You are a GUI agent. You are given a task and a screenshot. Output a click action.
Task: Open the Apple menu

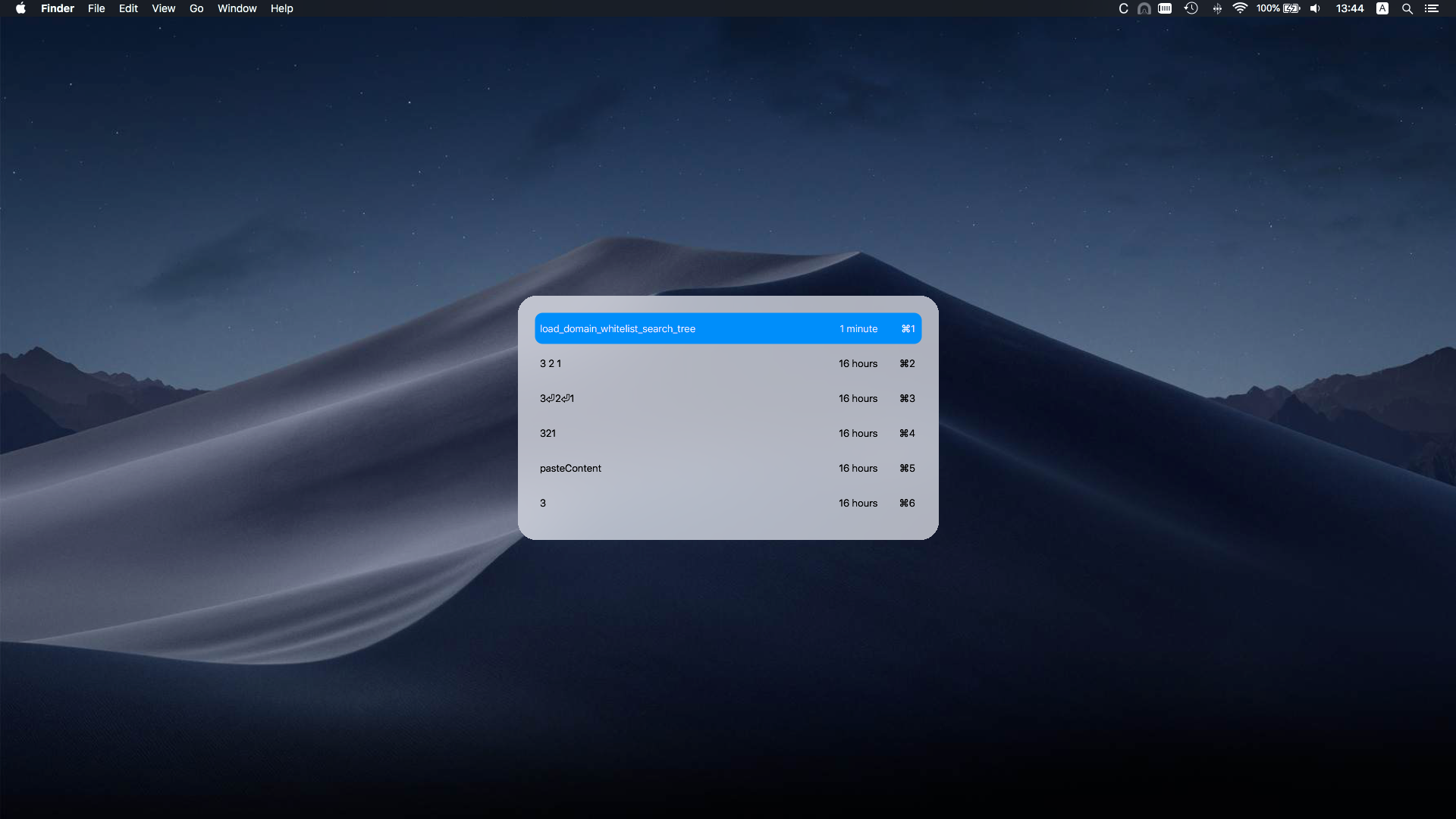(20, 8)
